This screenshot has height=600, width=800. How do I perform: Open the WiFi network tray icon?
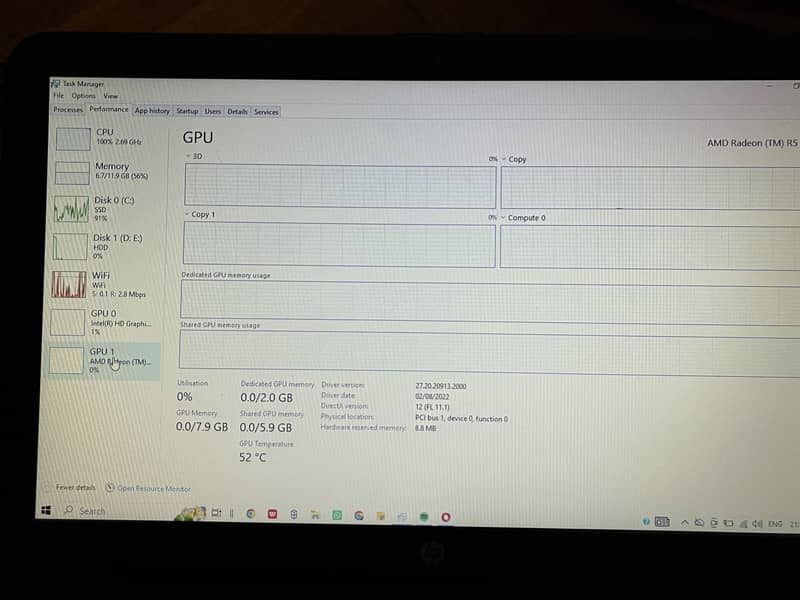tap(743, 523)
